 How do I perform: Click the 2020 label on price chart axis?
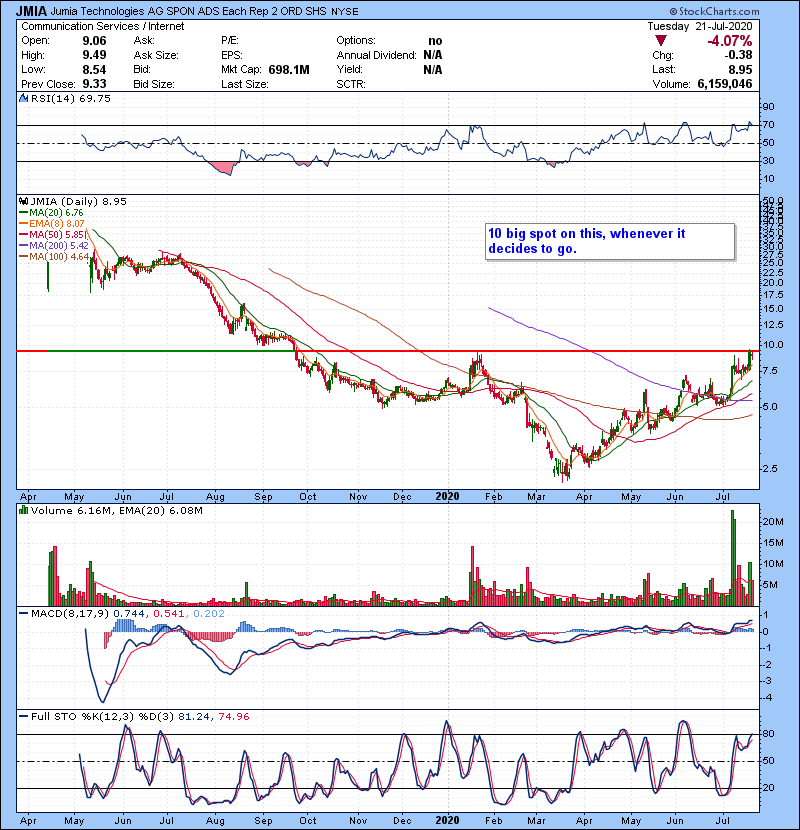coord(447,497)
